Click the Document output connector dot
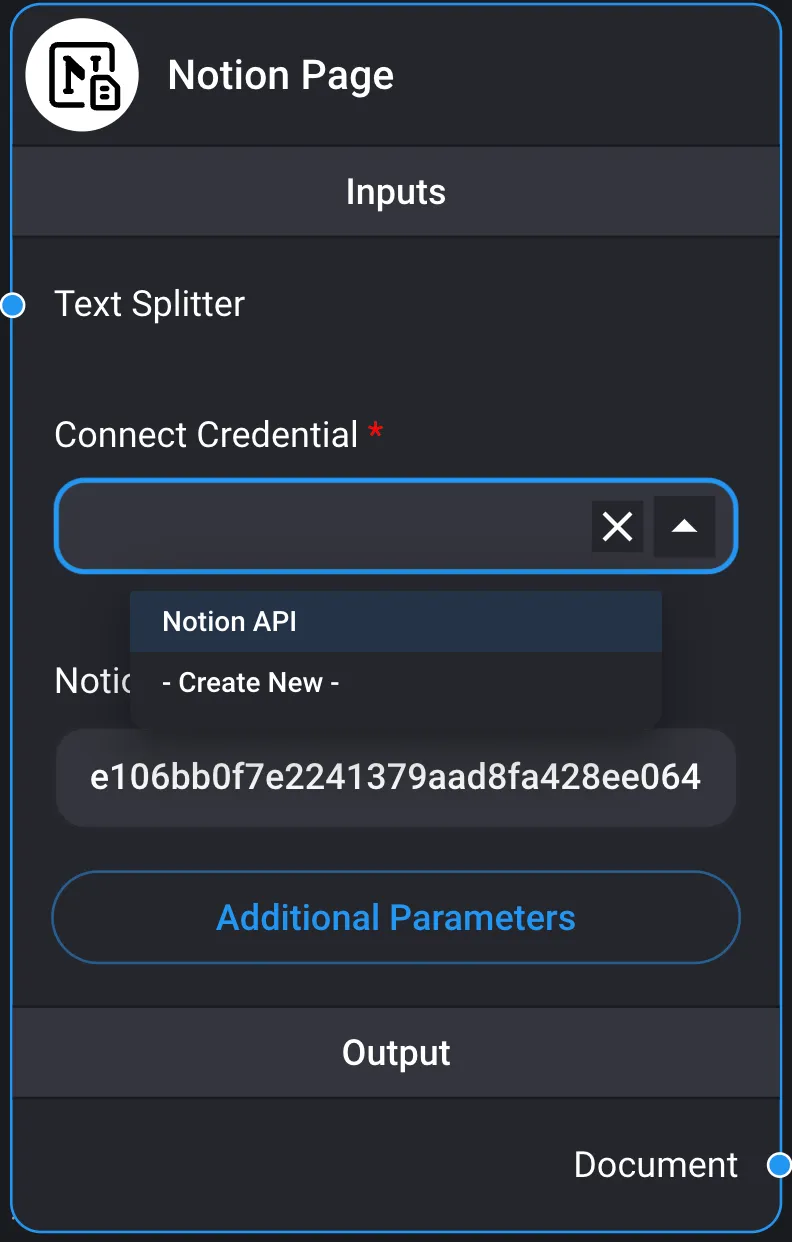This screenshot has width=792, height=1242. [779, 1165]
